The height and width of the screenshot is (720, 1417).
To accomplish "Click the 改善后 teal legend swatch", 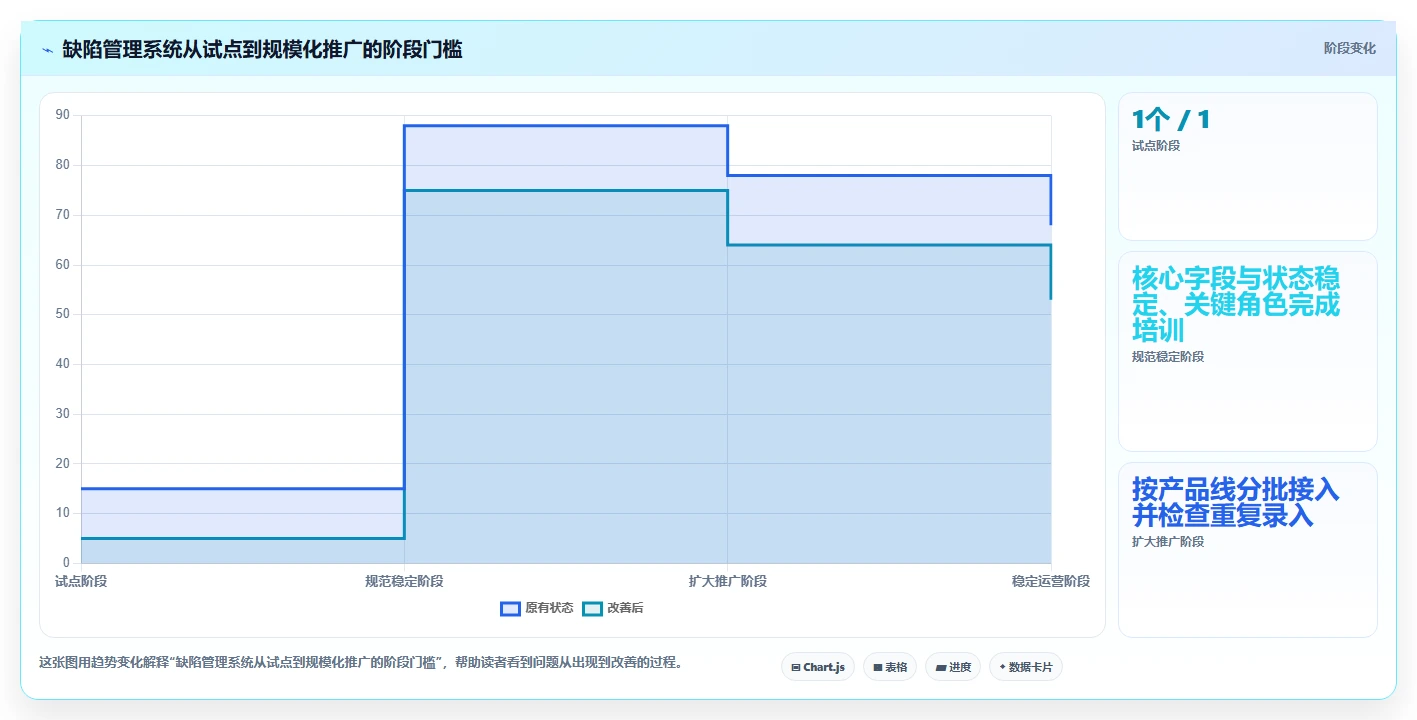I will pos(592,608).
